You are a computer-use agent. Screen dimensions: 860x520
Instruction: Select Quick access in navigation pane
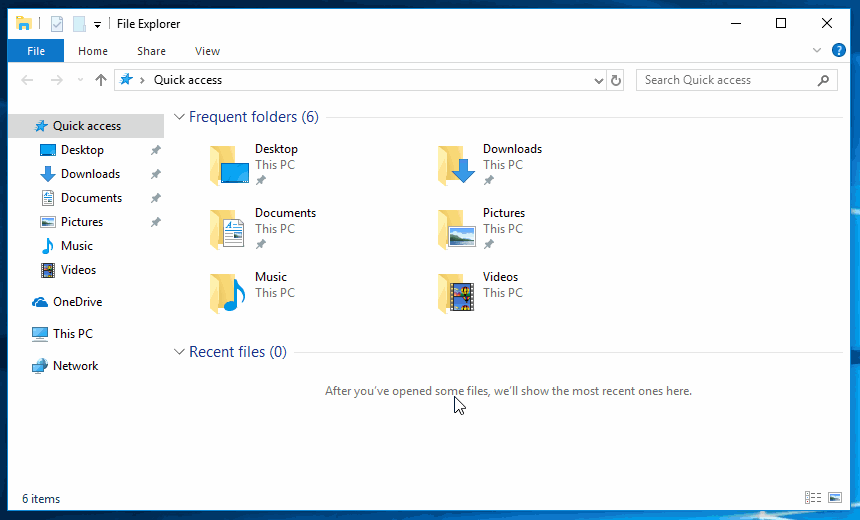[x=86, y=126]
